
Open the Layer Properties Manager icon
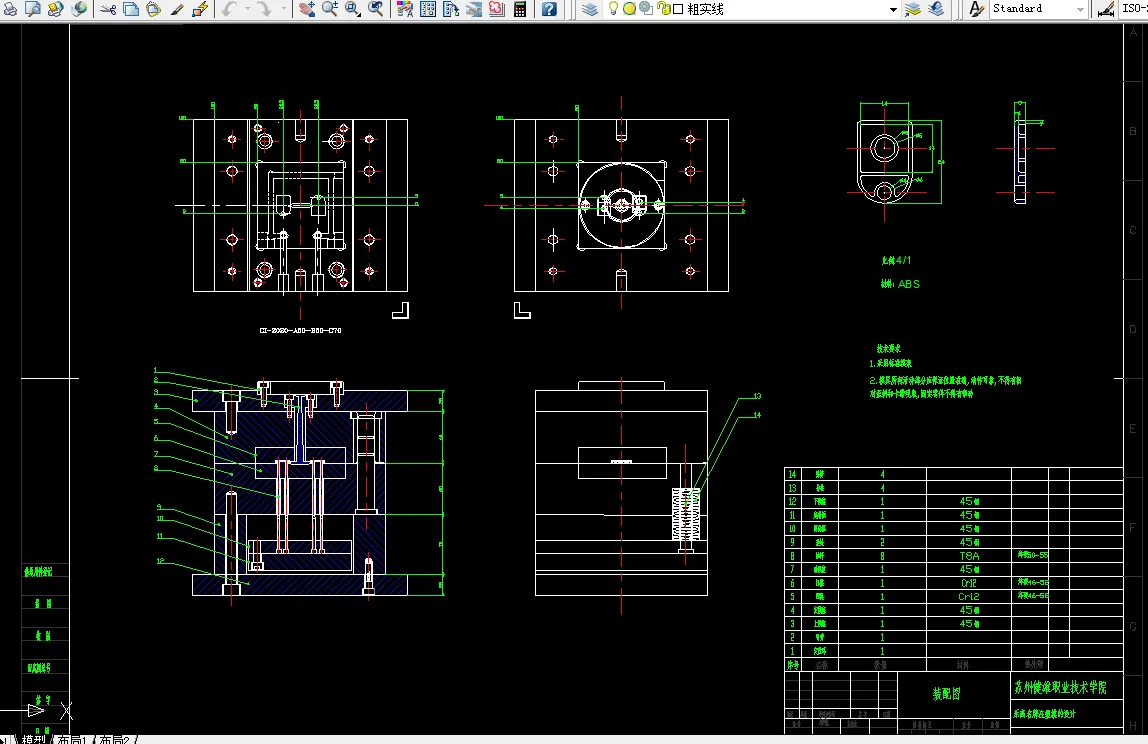pyautogui.click(x=590, y=9)
